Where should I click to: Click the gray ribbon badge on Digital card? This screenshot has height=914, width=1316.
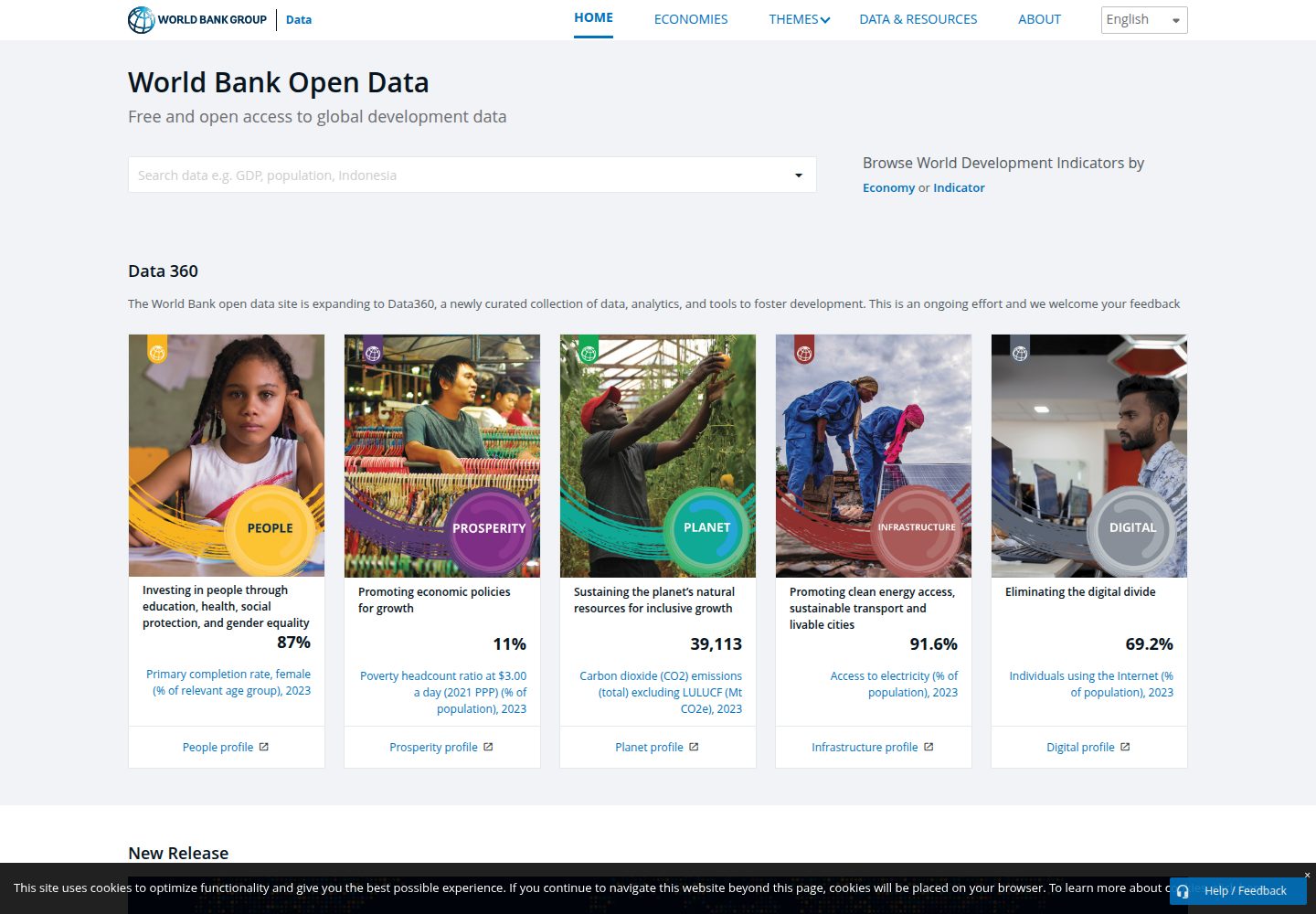(x=1020, y=350)
